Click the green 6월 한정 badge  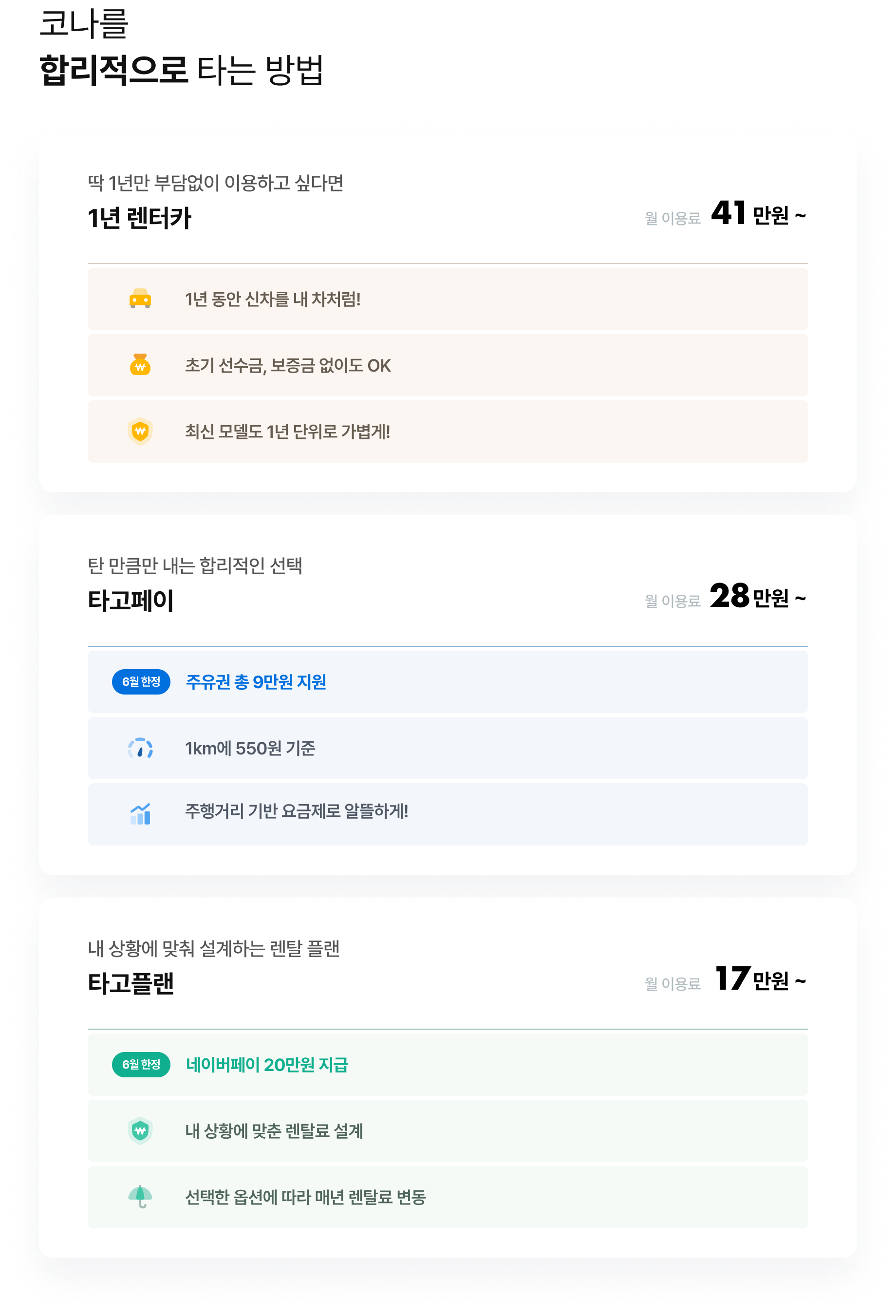[141, 1065]
